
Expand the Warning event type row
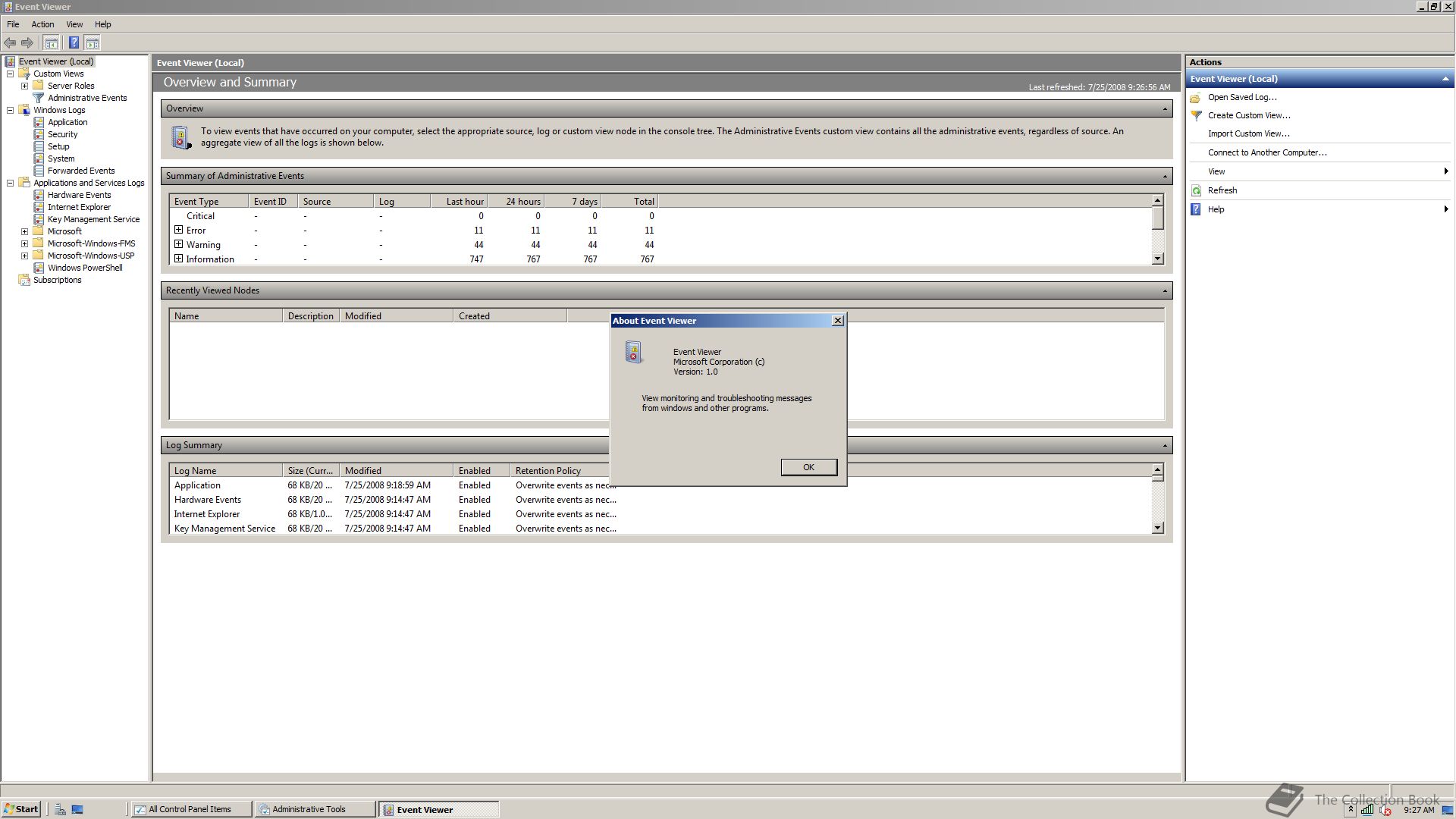click(x=179, y=244)
